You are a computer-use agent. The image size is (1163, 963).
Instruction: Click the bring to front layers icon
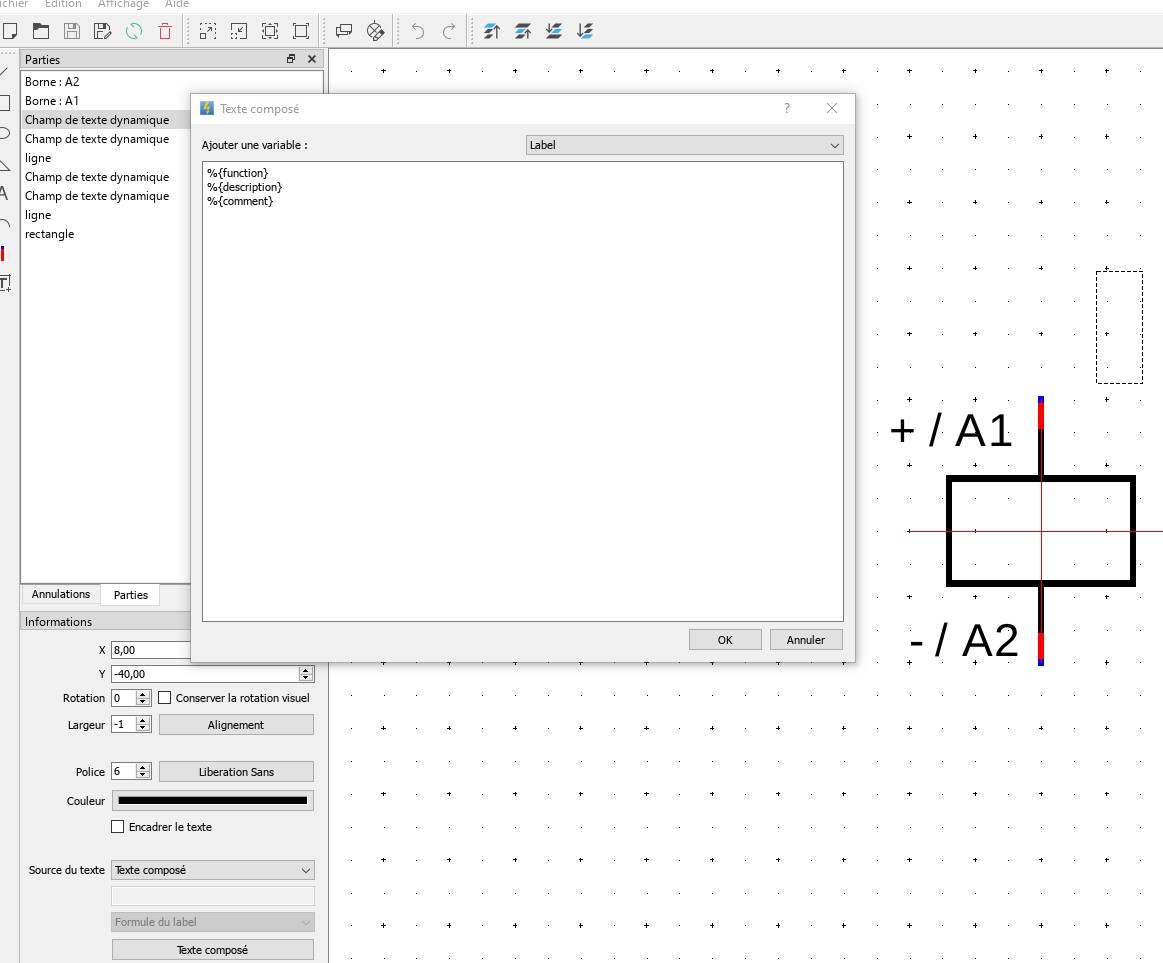click(x=491, y=31)
